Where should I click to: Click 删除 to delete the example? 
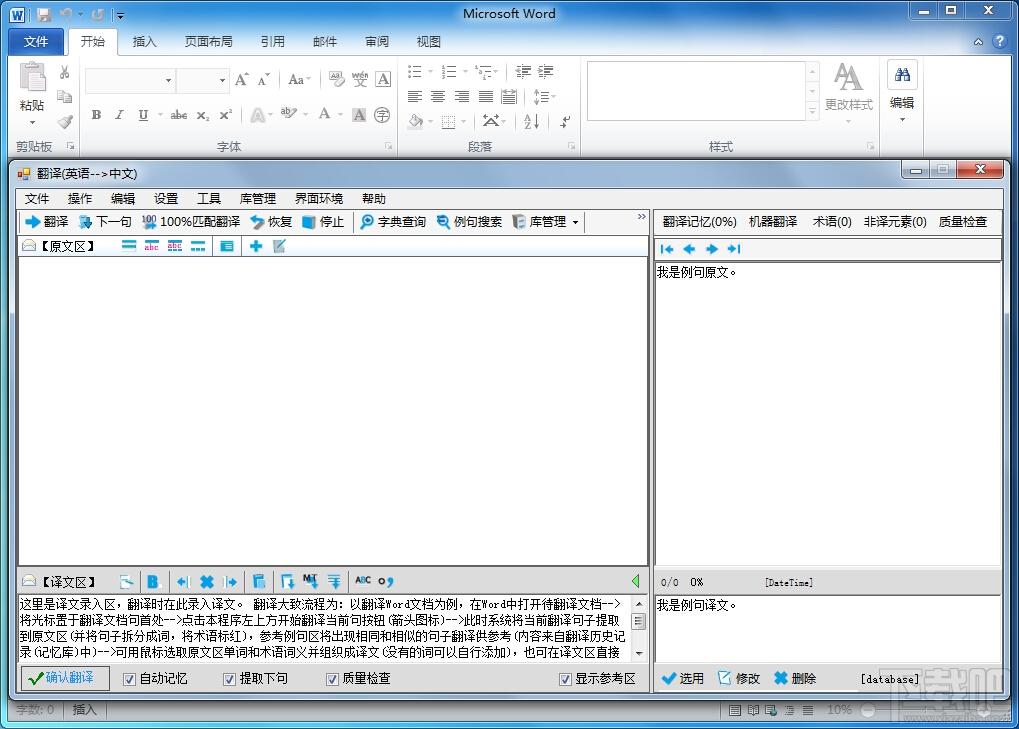click(x=795, y=678)
